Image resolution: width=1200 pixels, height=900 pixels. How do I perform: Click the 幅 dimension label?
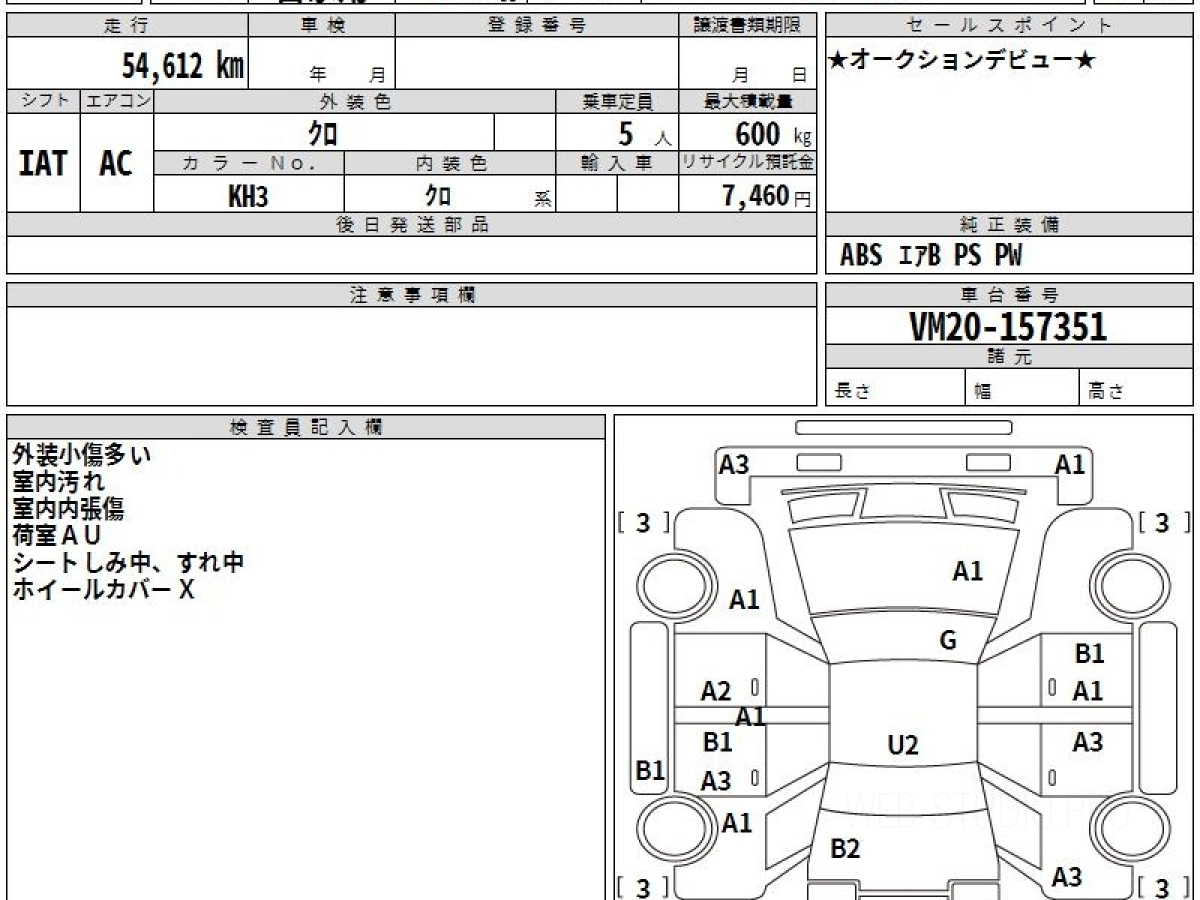coord(983,391)
